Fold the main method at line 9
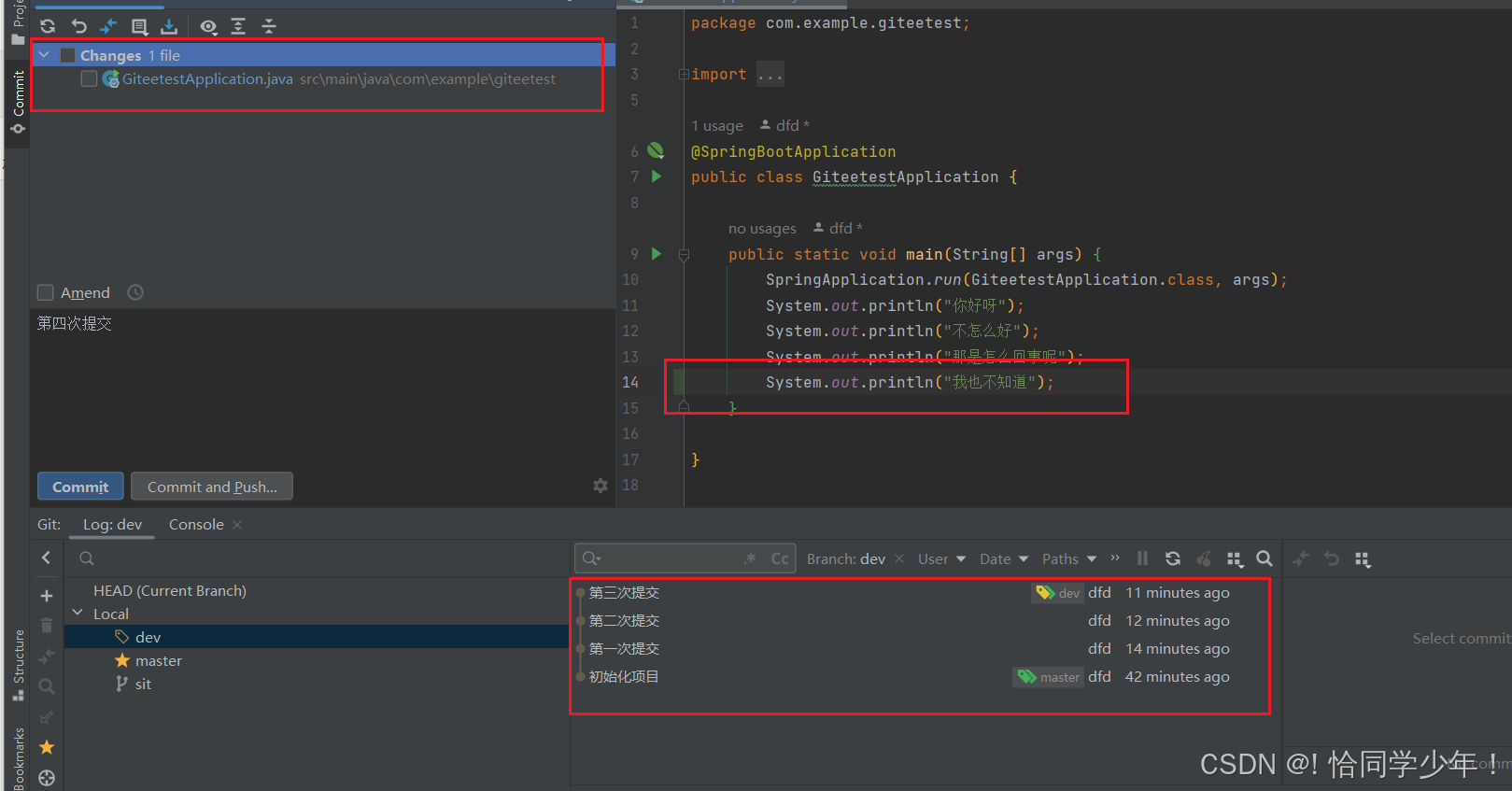 point(684,254)
